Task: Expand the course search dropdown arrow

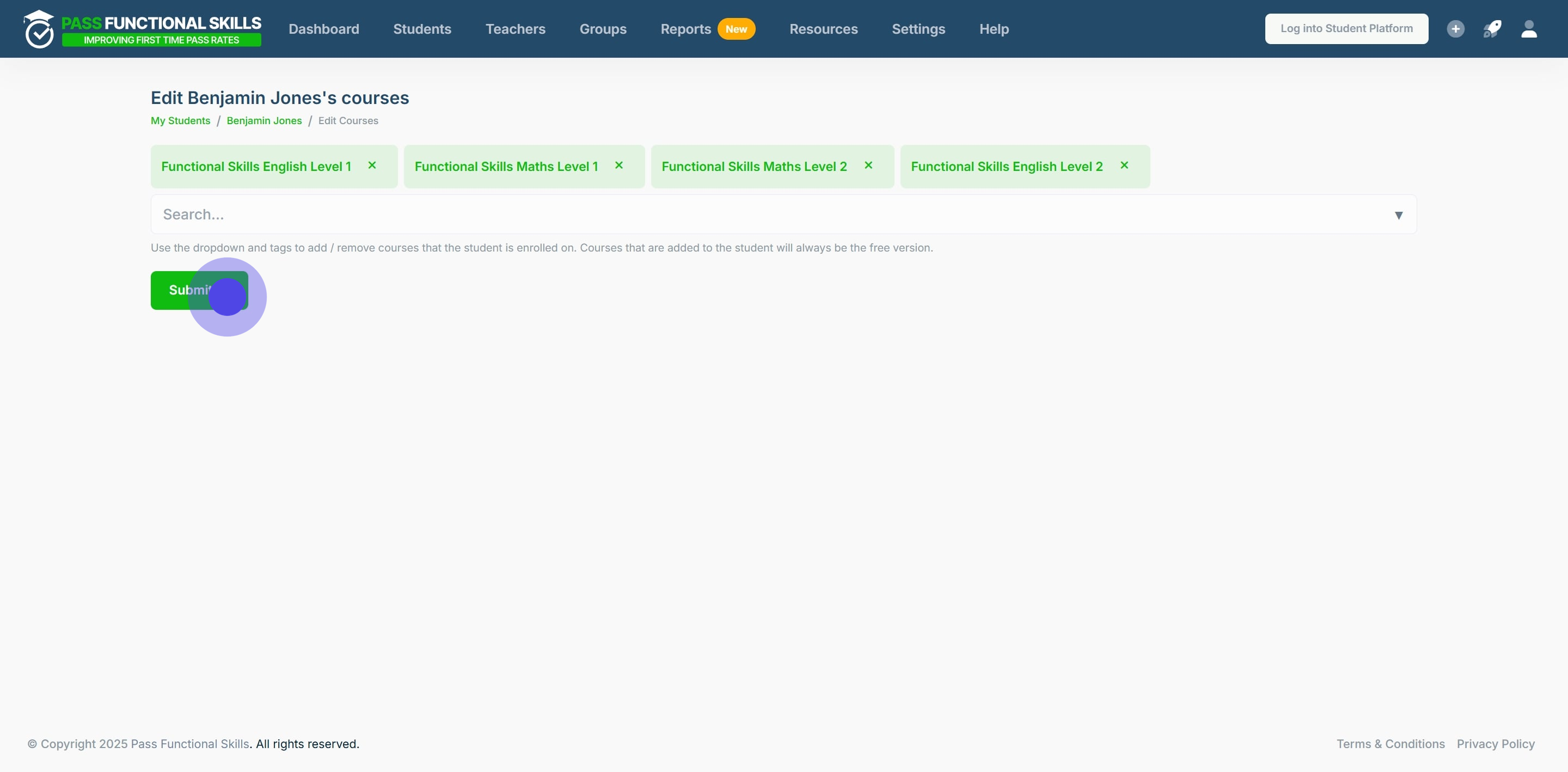Action: click(1398, 216)
